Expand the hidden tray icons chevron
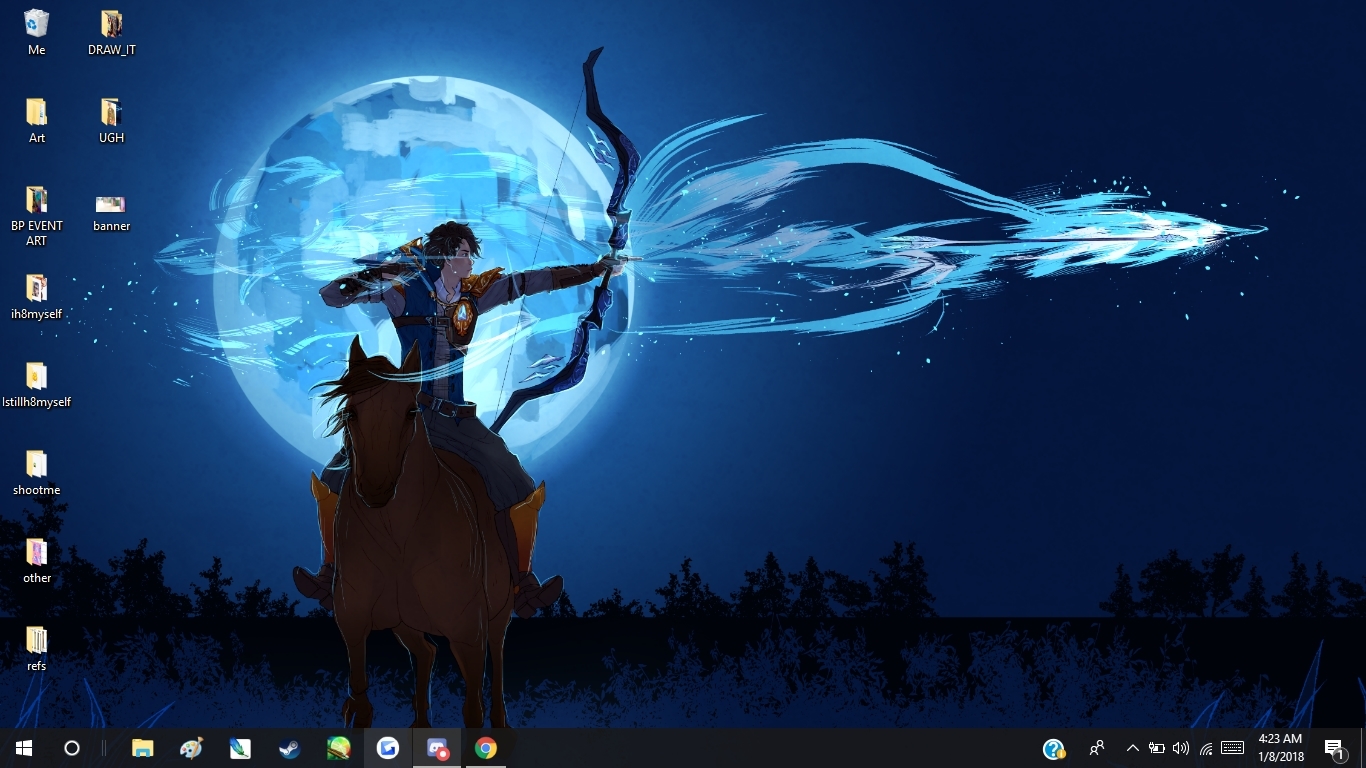The image size is (1366, 768). pyautogui.click(x=1133, y=748)
